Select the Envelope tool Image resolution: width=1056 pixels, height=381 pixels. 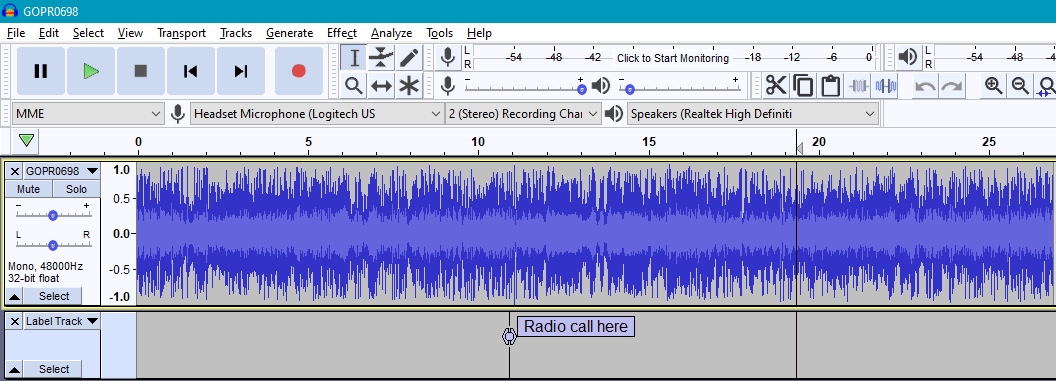pos(381,58)
